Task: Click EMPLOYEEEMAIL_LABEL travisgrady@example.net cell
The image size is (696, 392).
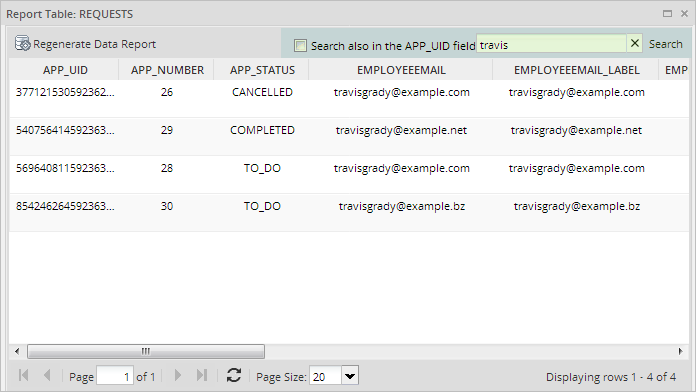Action: coord(576,131)
